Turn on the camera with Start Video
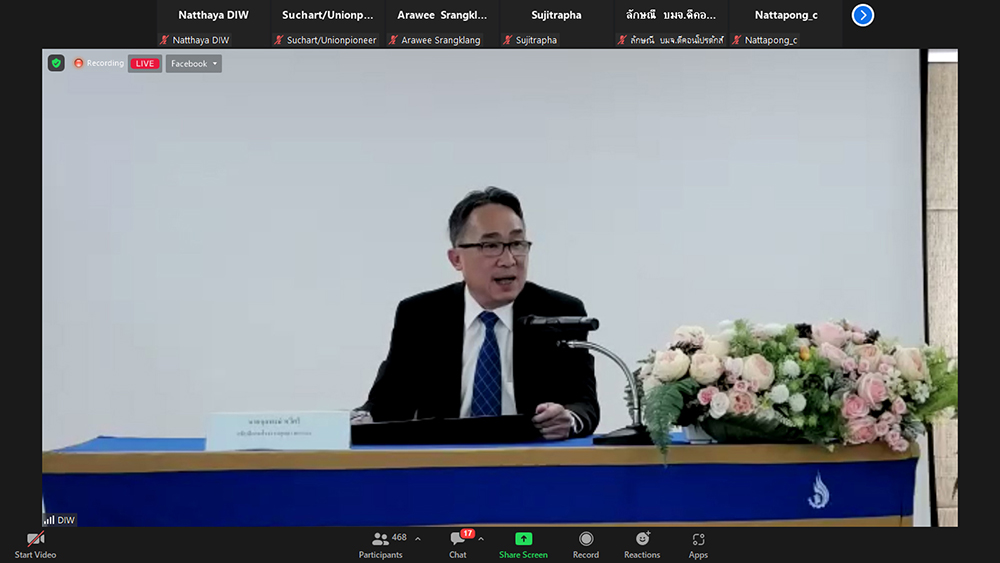 pos(35,544)
